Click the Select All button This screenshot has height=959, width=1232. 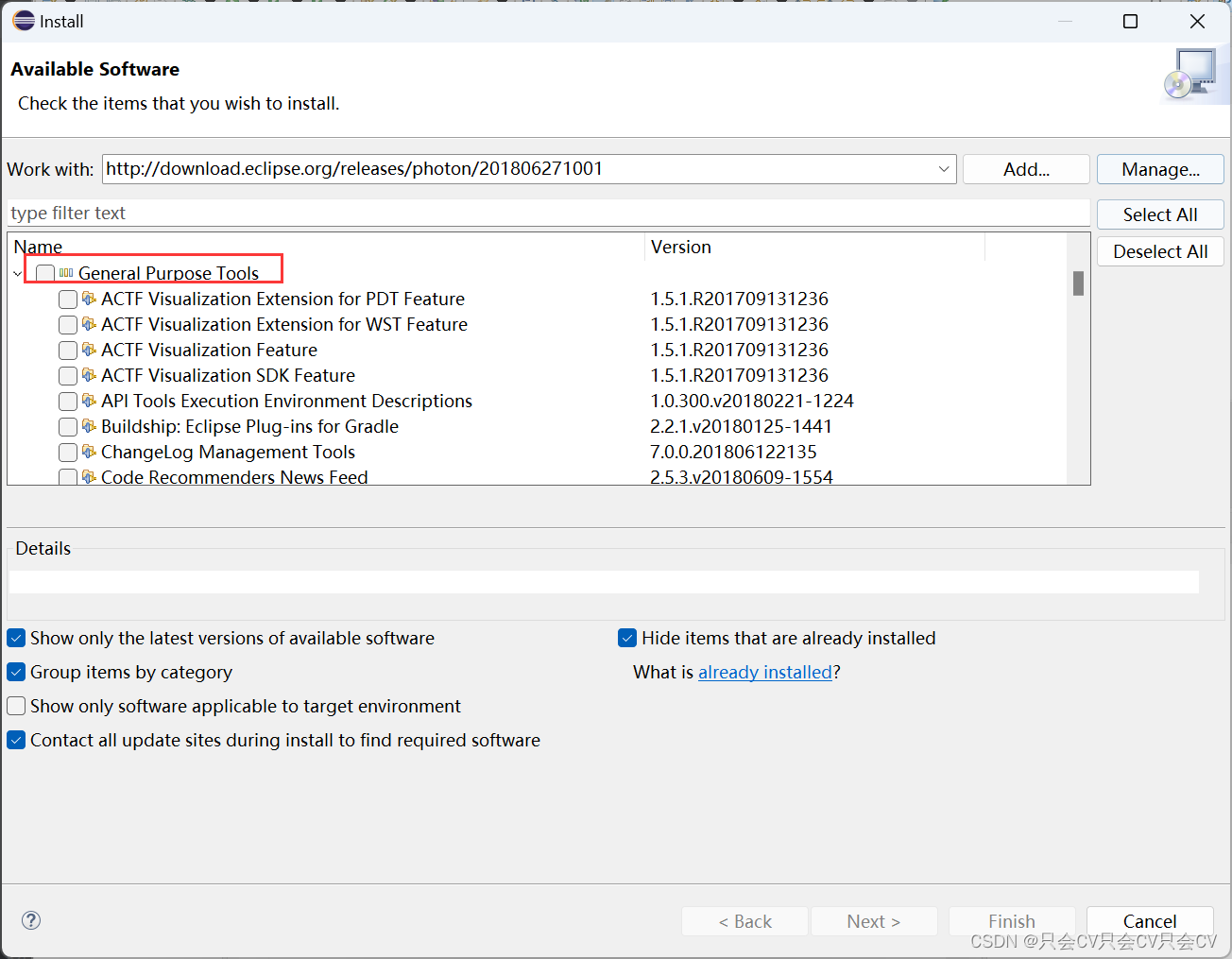coord(1159,214)
